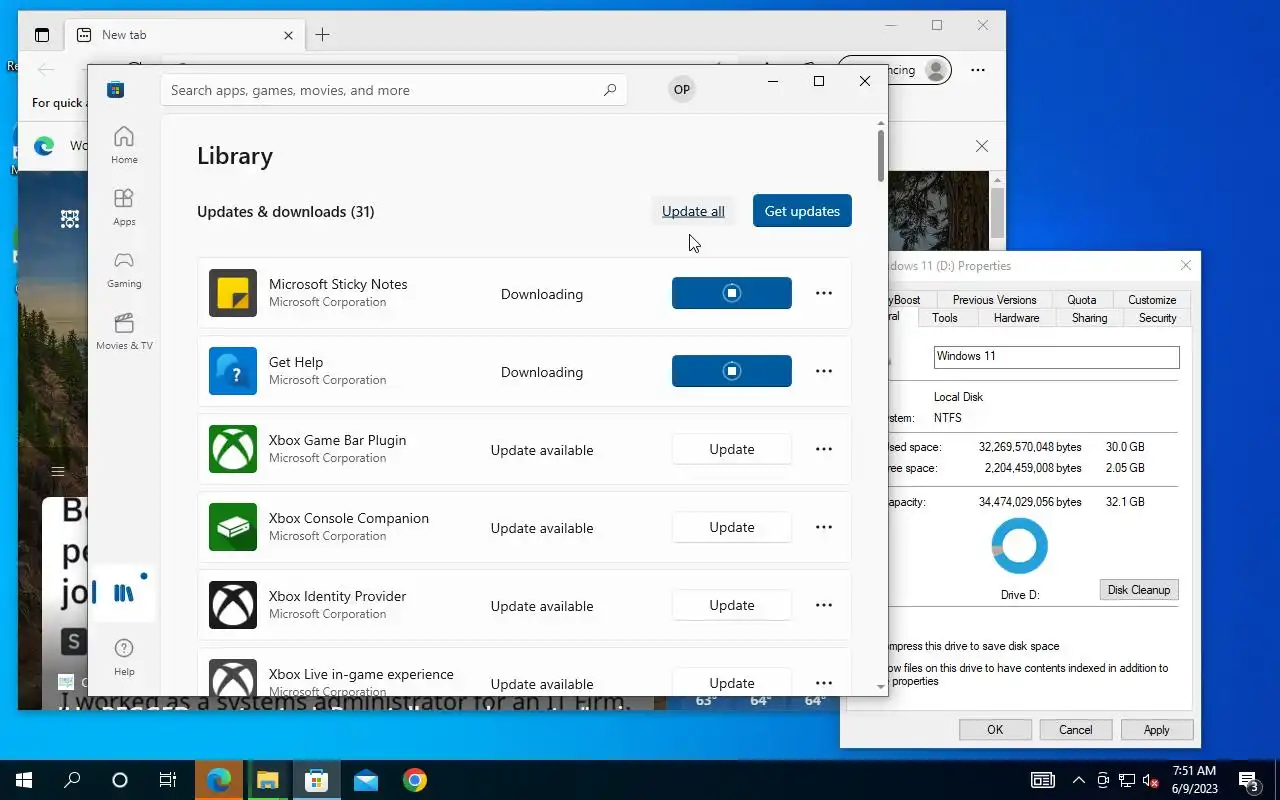Show hidden tray icons chevron
The height and width of the screenshot is (800, 1280).
click(x=1079, y=780)
